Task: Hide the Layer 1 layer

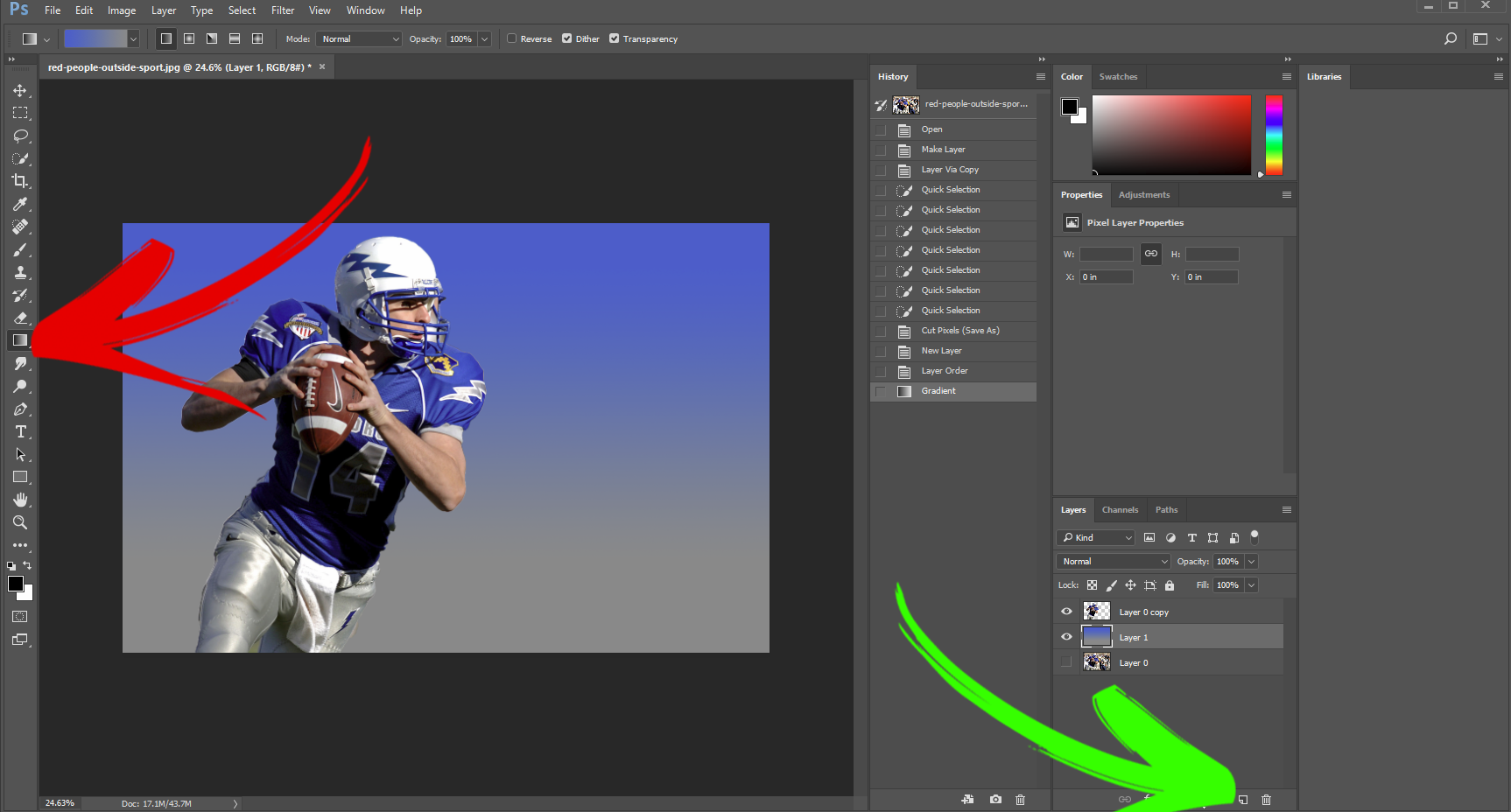Action: tap(1066, 637)
